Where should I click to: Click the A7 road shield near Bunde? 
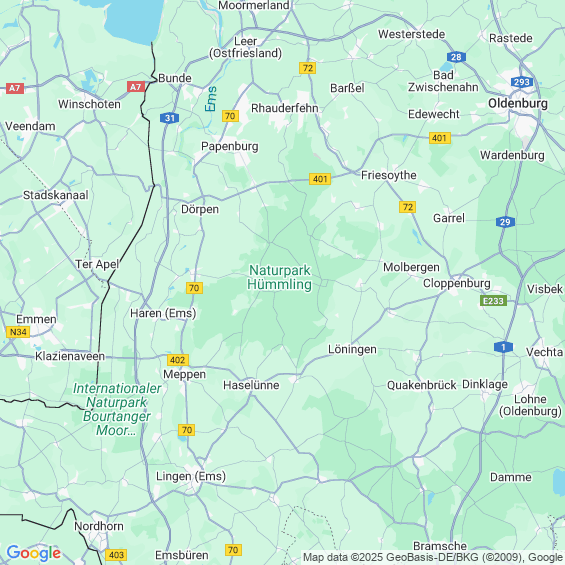[135, 87]
